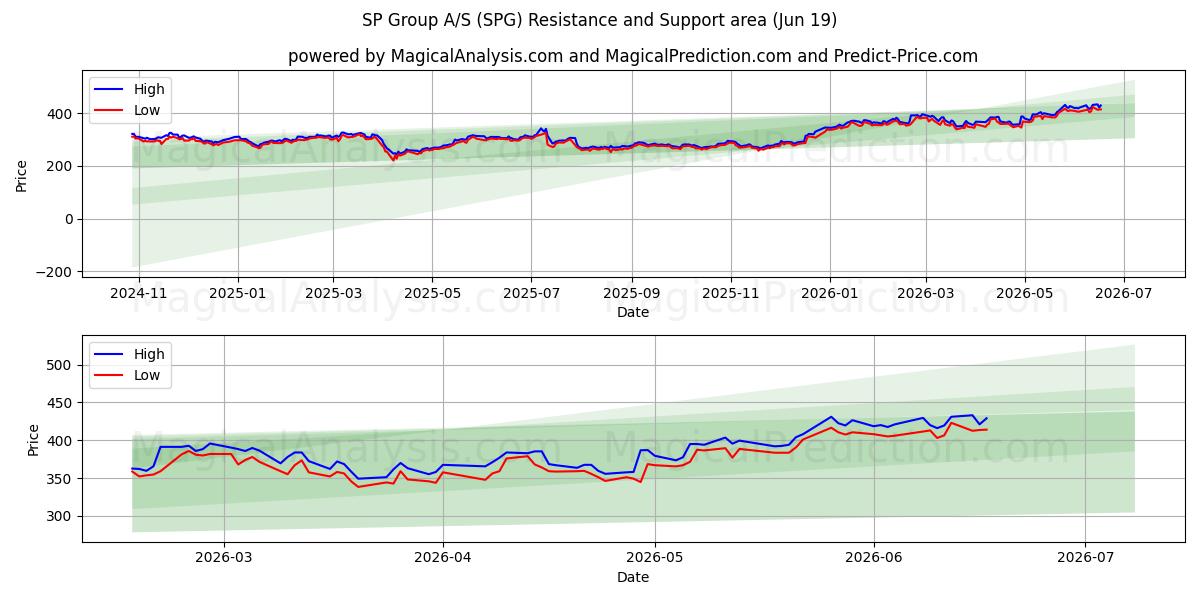This screenshot has height=600, width=1200.
Task: Click the '2025-01' x-axis label on the top chart
Action: point(237,295)
